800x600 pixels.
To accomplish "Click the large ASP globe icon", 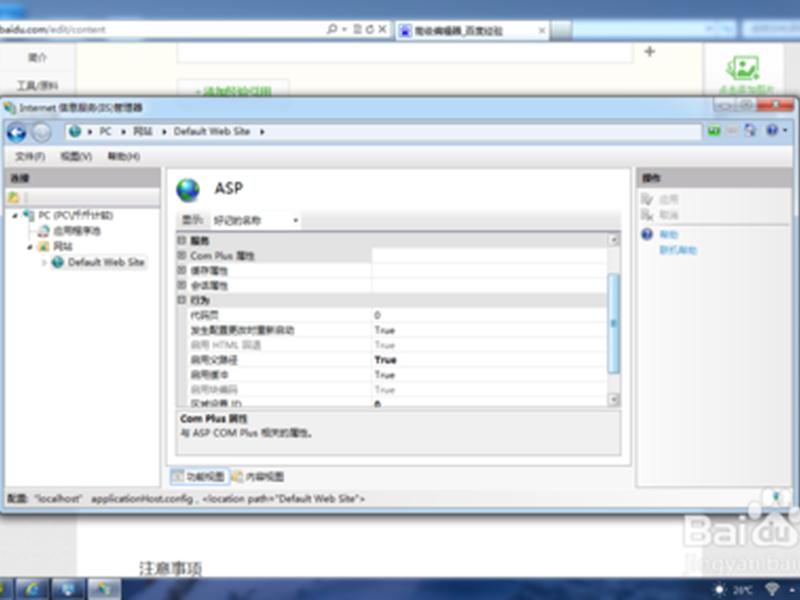I will tap(188, 190).
